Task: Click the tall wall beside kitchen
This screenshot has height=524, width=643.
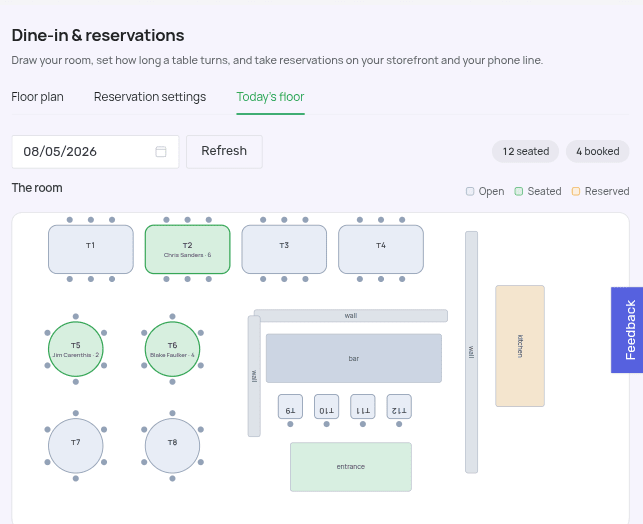Action: click(472, 352)
